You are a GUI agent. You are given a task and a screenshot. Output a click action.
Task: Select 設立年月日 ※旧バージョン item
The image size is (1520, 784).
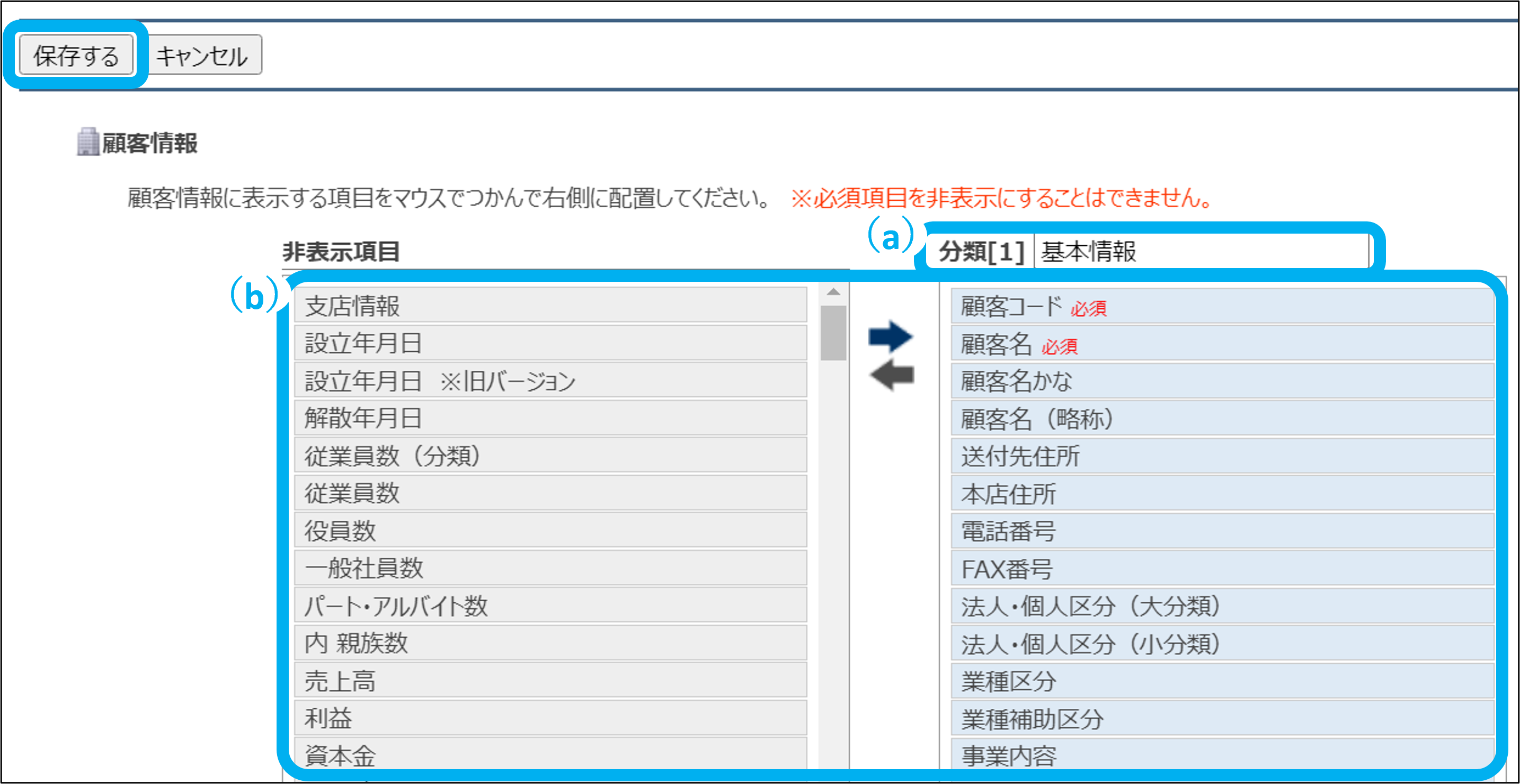(550, 380)
